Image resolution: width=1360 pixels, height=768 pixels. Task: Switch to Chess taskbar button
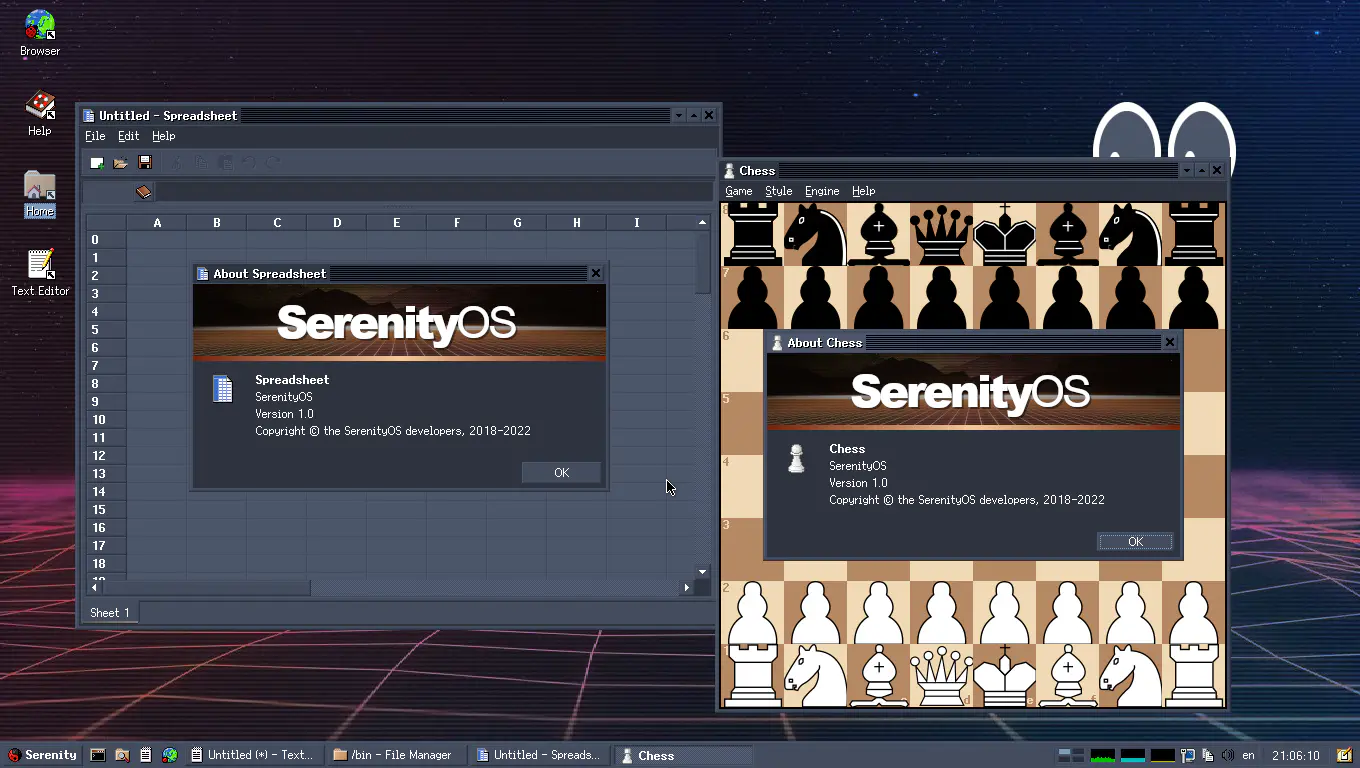[683, 755]
